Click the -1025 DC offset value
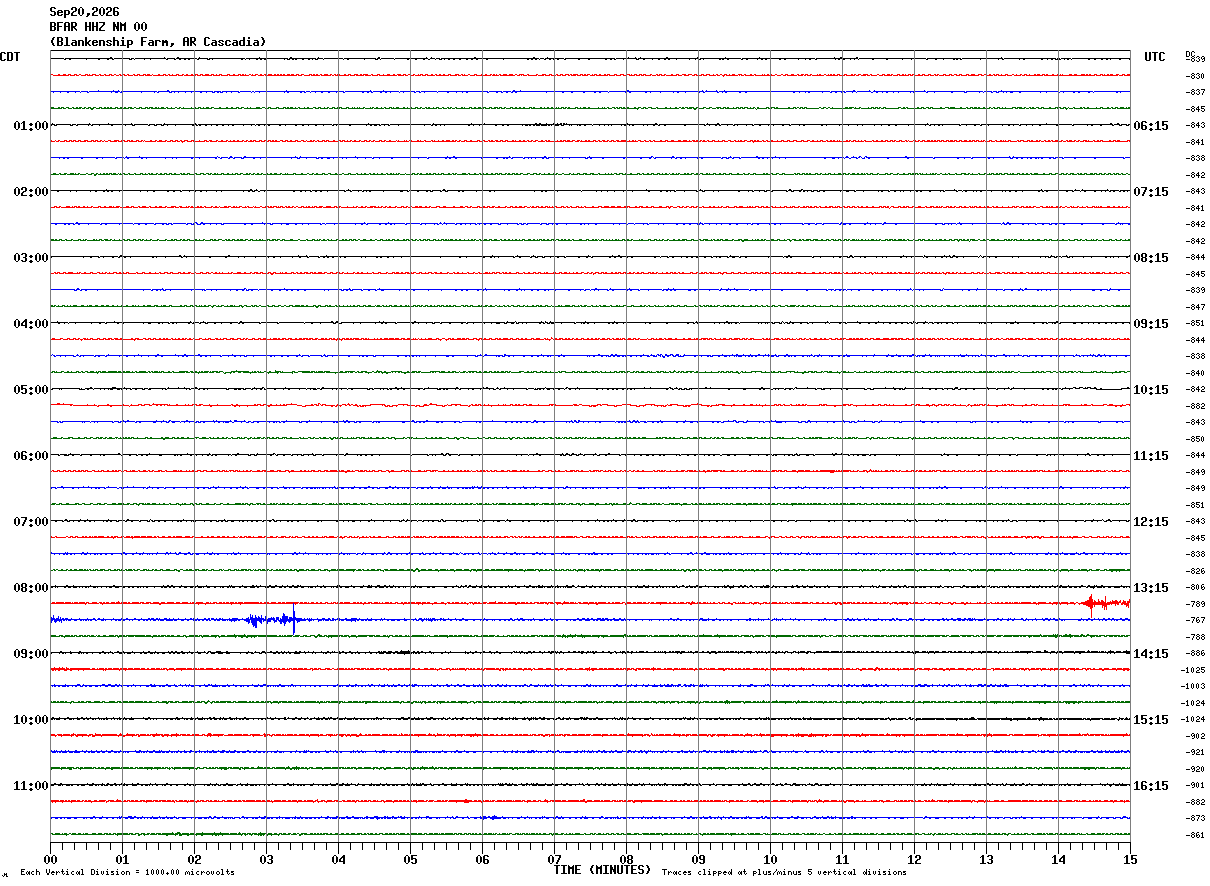This screenshot has height=886, width=1210. [1193, 670]
